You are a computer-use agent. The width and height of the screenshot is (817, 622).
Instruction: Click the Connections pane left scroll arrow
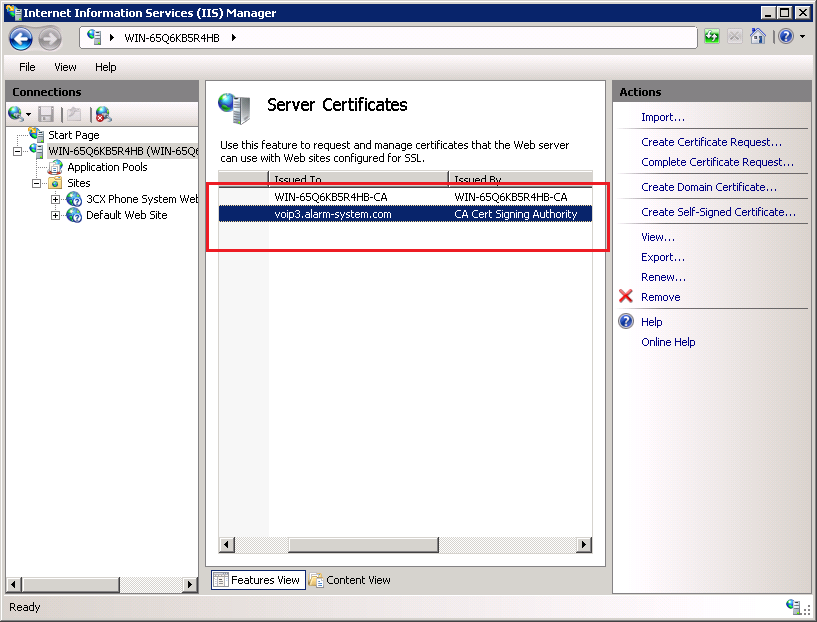pos(14,584)
